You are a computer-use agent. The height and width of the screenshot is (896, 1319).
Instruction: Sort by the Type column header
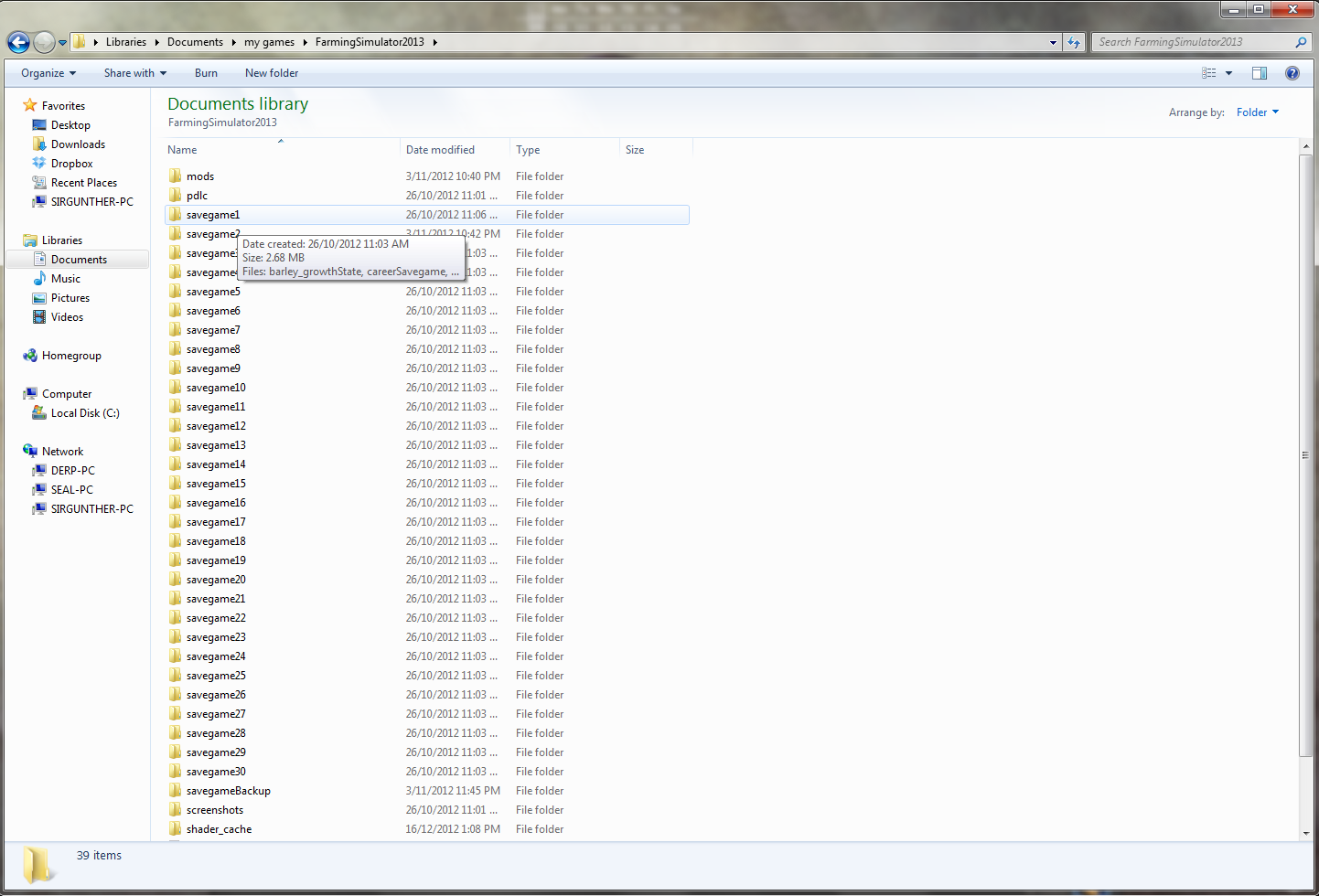(564, 150)
